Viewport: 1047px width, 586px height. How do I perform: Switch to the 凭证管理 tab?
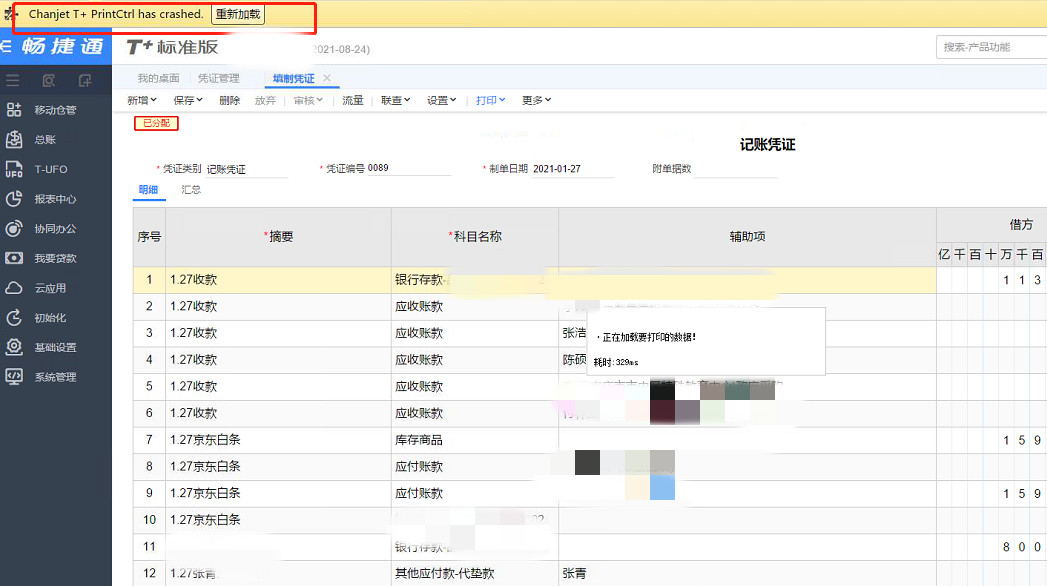218,78
